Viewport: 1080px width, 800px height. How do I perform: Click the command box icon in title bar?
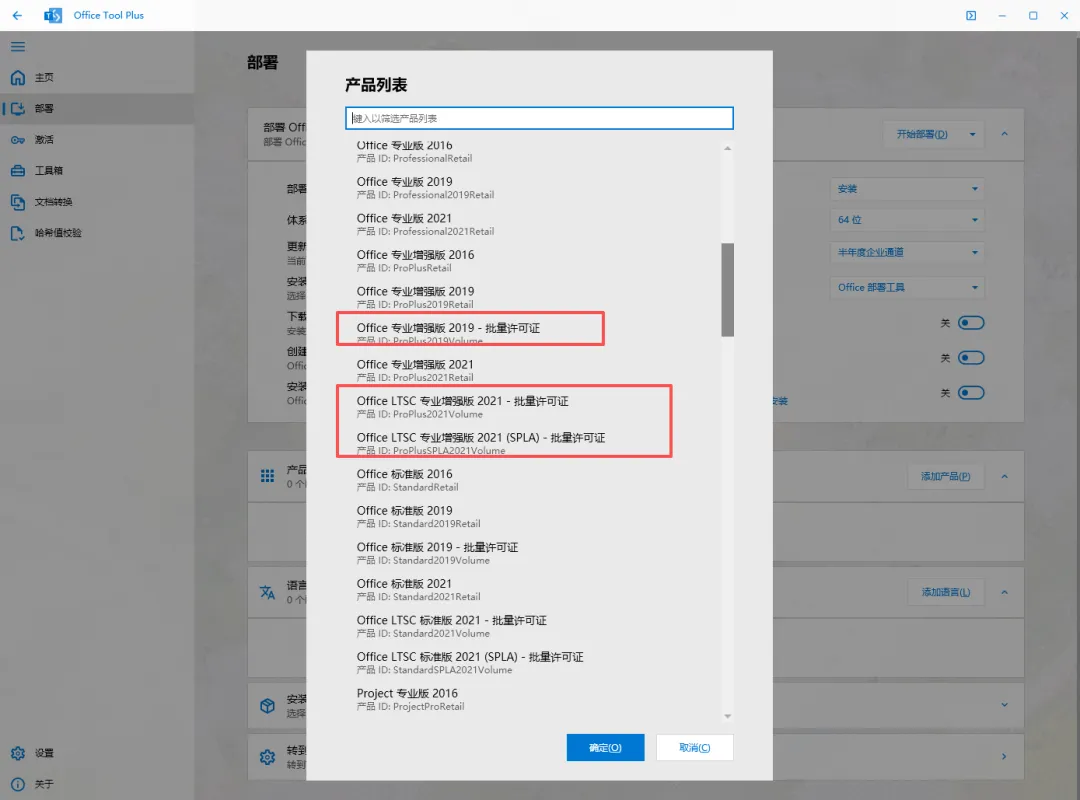971,15
